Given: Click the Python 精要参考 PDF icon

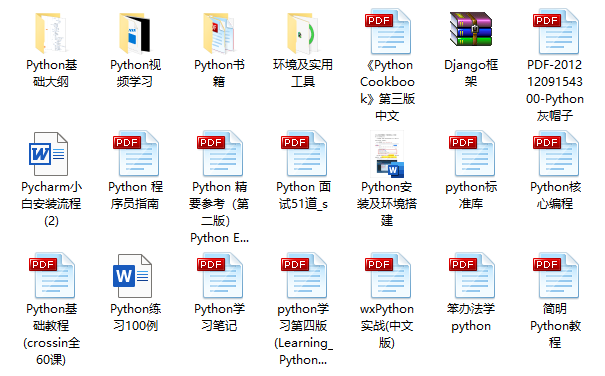Looking at the screenshot, I should (x=219, y=154).
